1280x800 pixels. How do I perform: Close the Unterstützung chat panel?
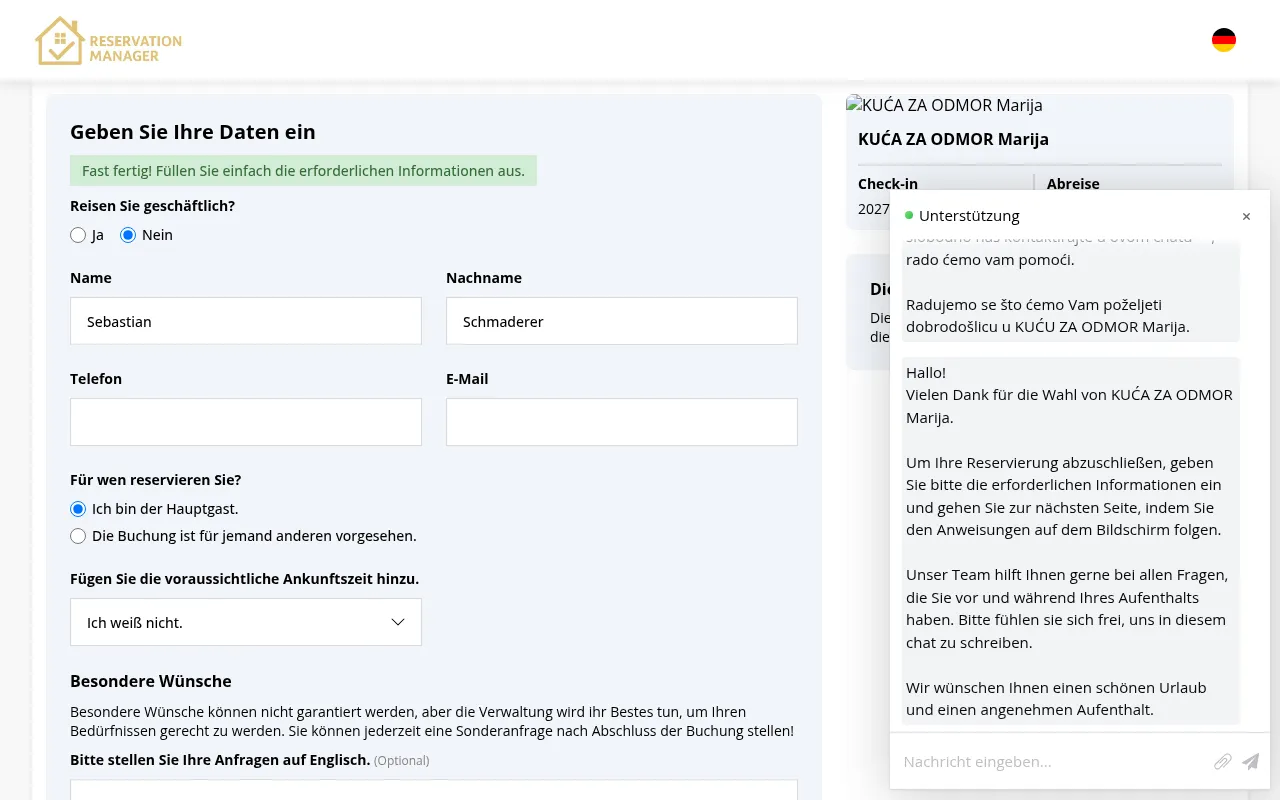(1246, 216)
